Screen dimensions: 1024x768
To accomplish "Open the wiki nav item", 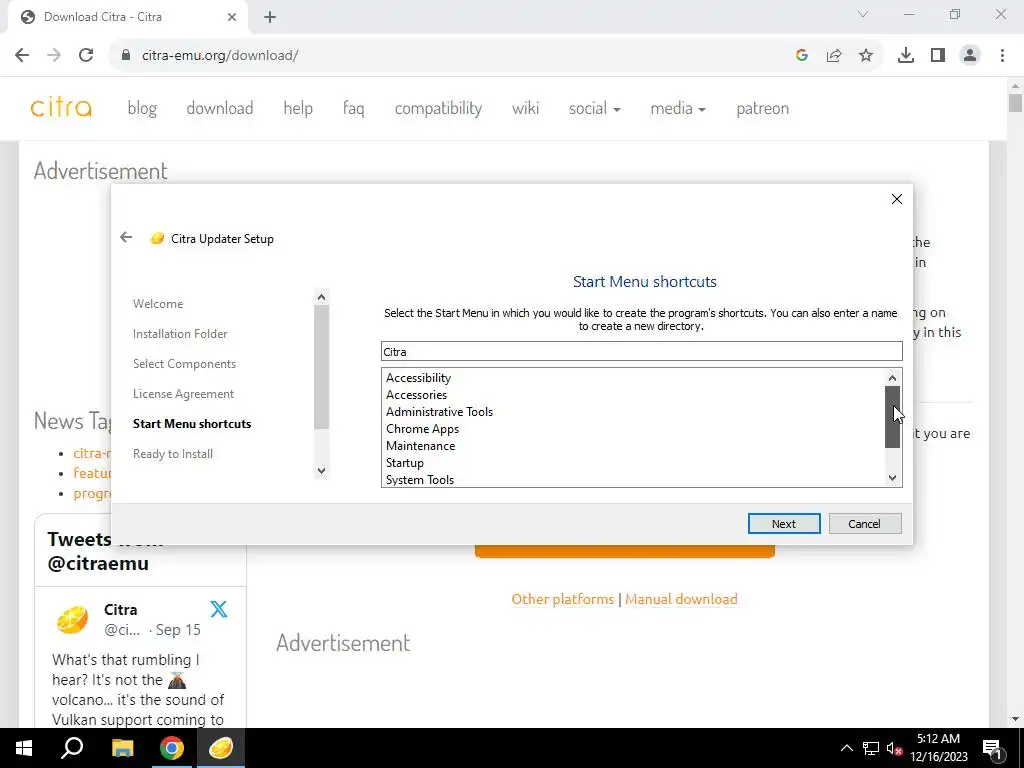I will coord(526,108).
